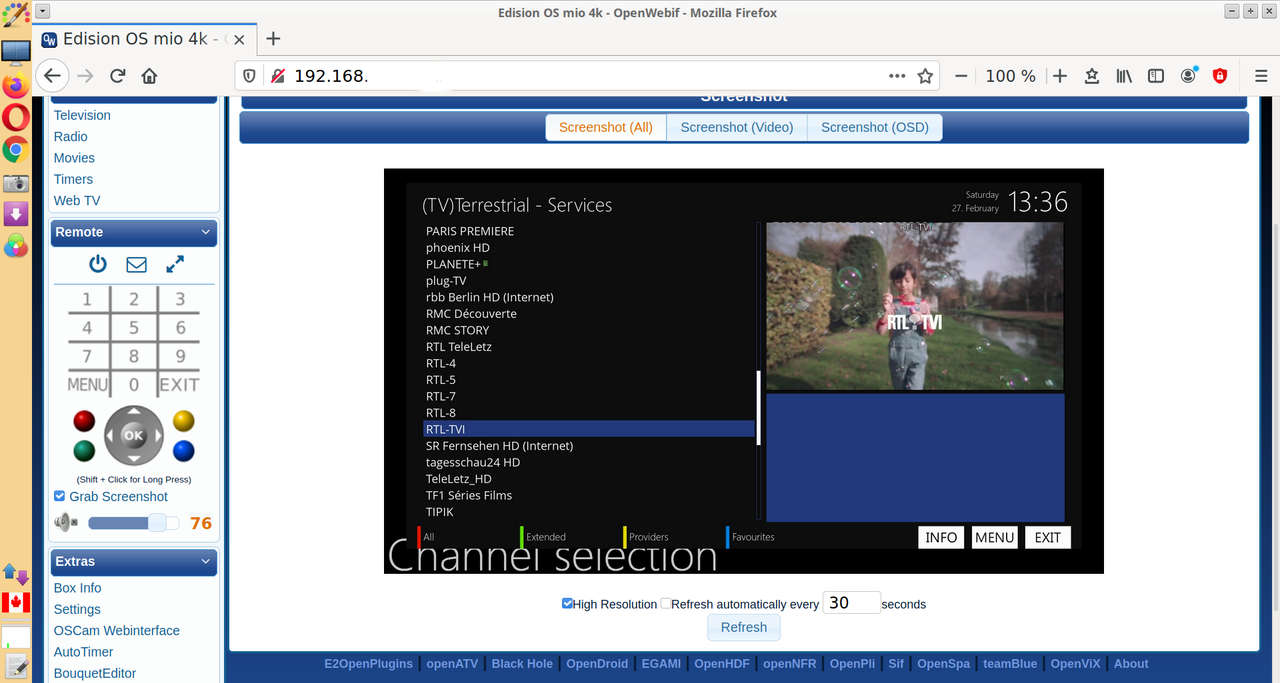1280x683 pixels.
Task: Click the tracking protection shield in URL bar
Action: 250,76
